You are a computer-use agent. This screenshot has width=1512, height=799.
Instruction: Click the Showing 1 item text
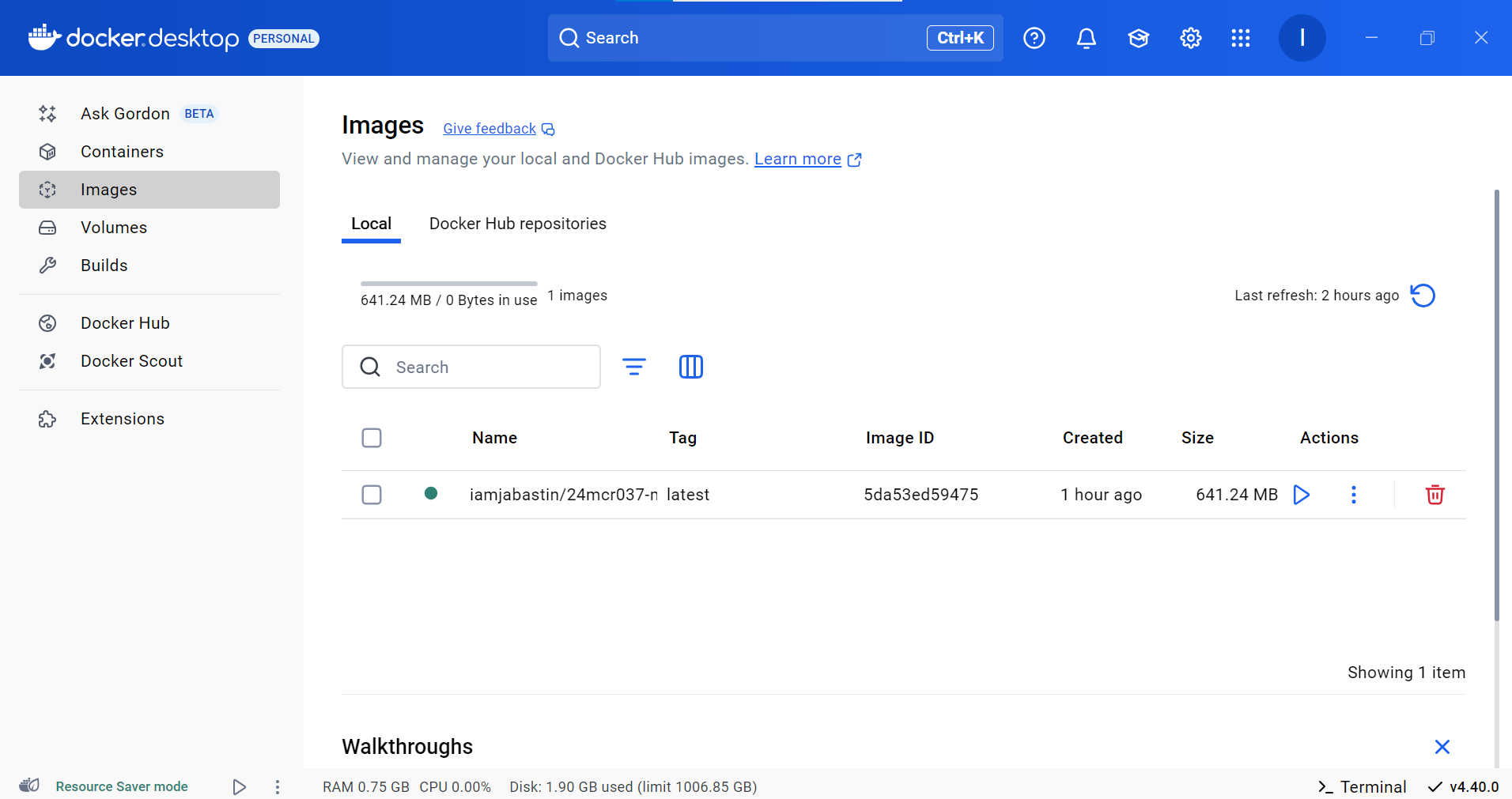click(x=1407, y=673)
